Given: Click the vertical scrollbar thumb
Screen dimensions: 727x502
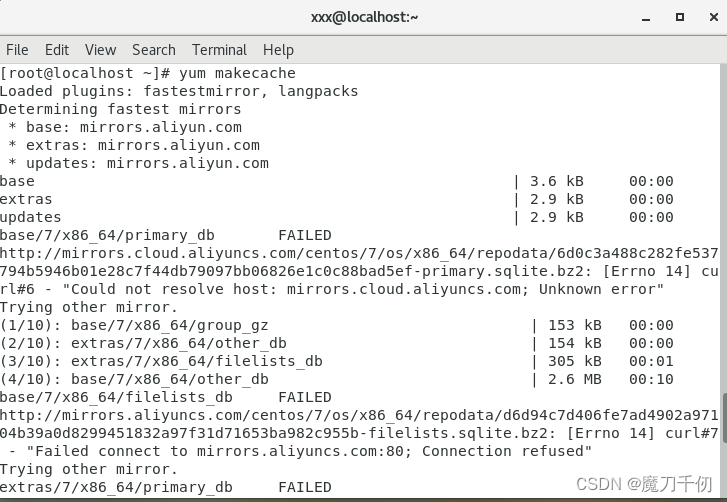Looking at the screenshot, I should pyautogui.click(x=724, y=423).
